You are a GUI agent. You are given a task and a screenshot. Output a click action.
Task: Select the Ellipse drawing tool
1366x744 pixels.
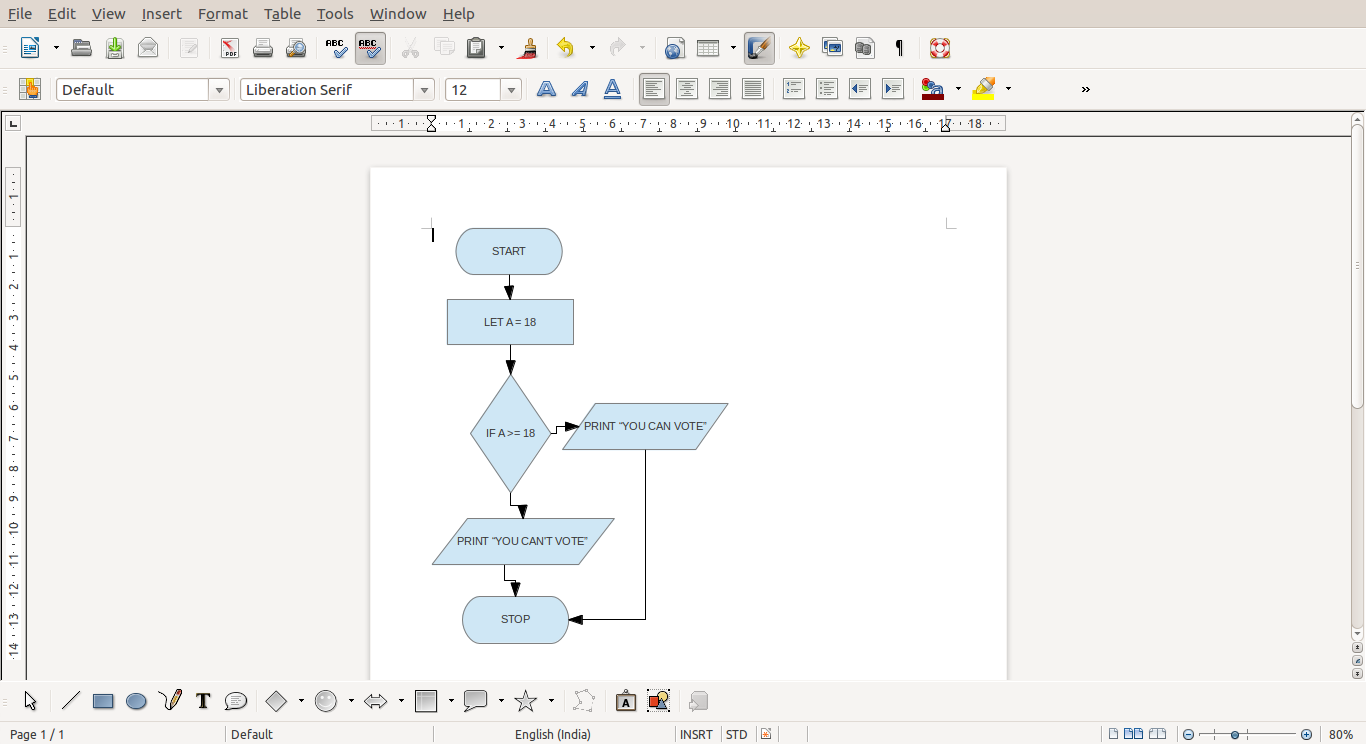(x=137, y=700)
